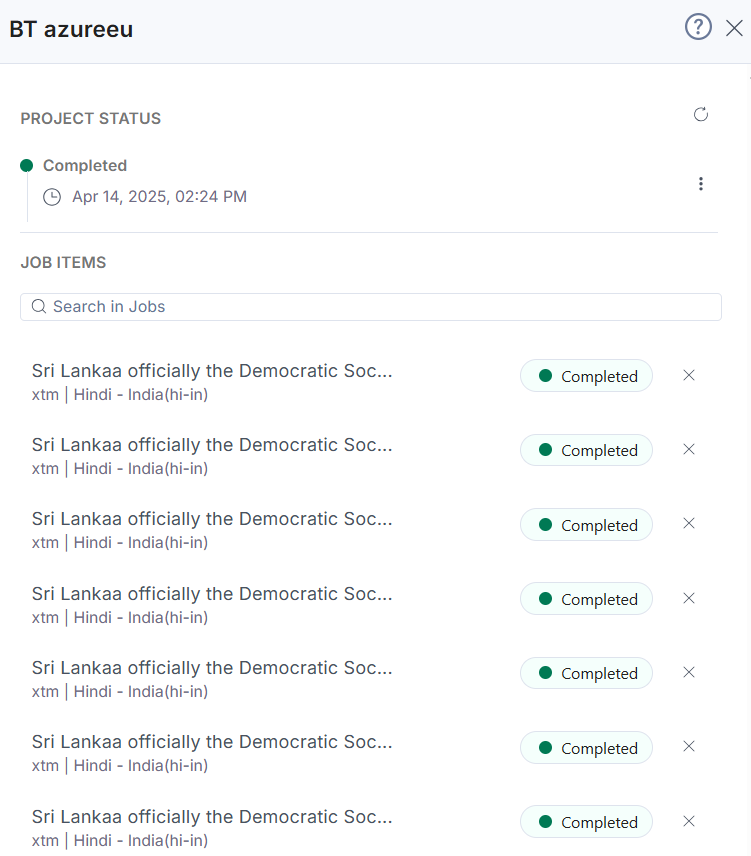Click the clock icon beside the timestamp

tap(52, 197)
